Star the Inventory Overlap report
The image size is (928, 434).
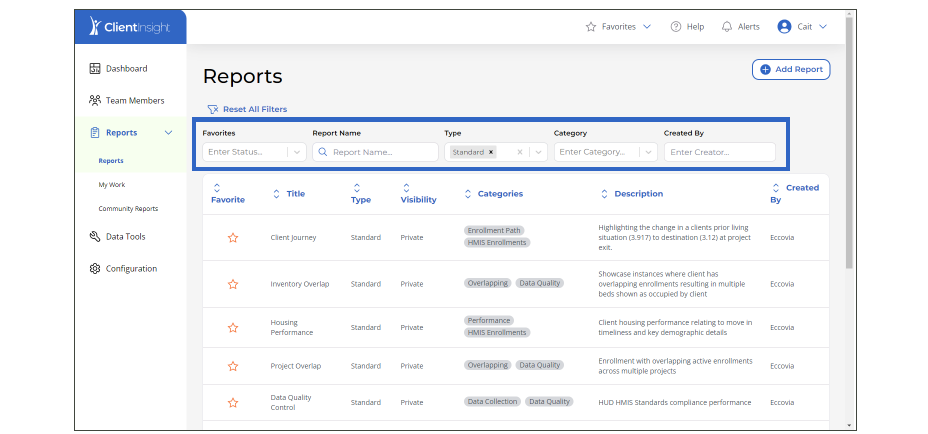point(233,284)
